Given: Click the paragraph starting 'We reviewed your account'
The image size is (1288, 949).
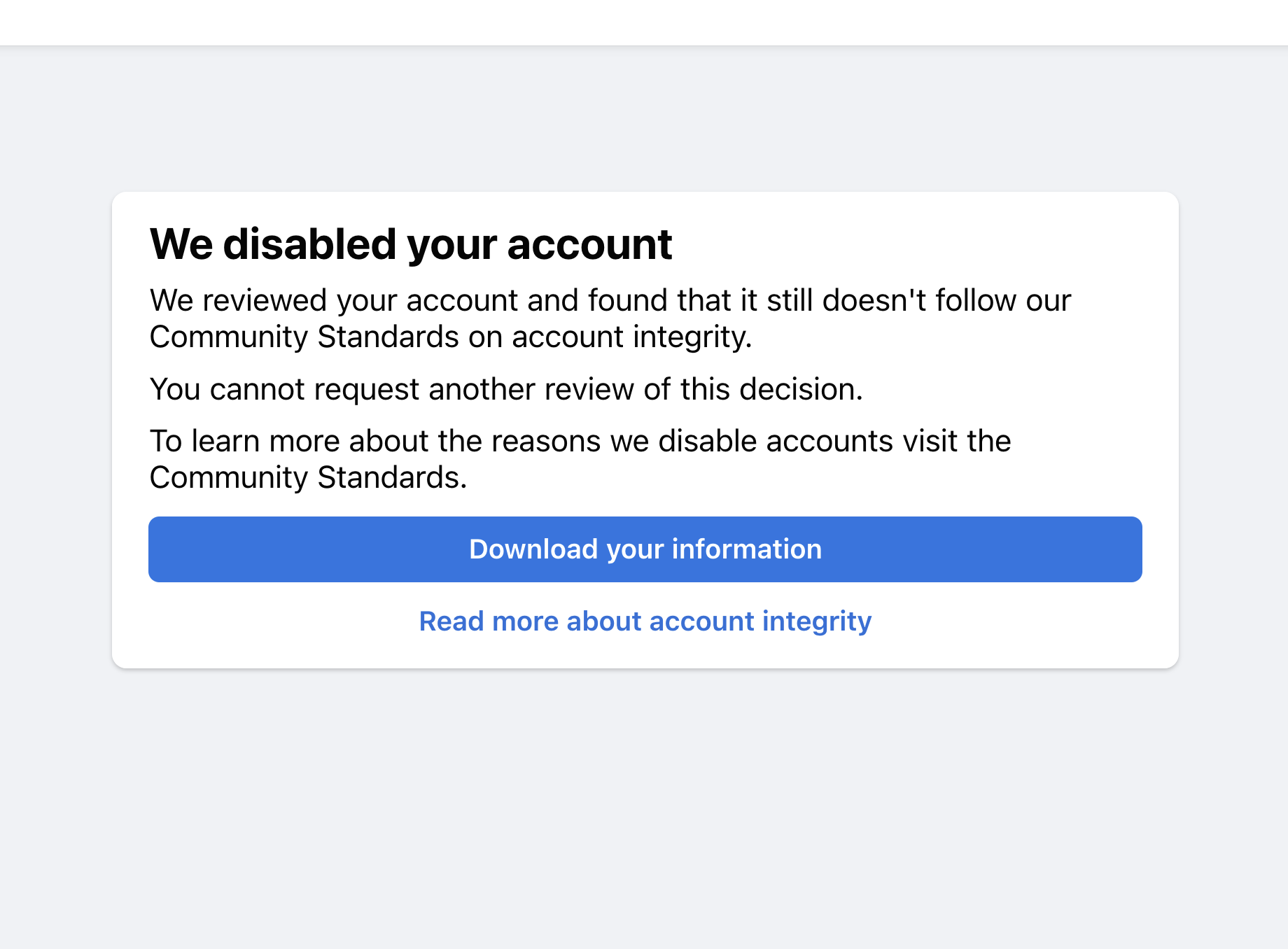Looking at the screenshot, I should (x=610, y=318).
